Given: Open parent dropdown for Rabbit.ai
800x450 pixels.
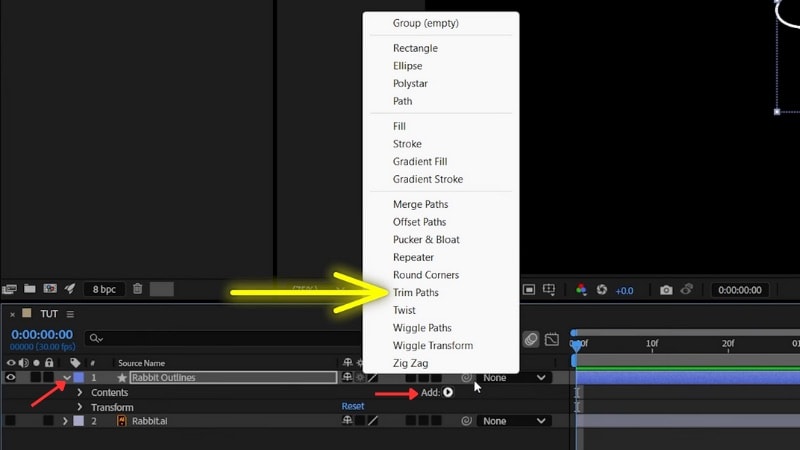Looking at the screenshot, I should (514, 421).
